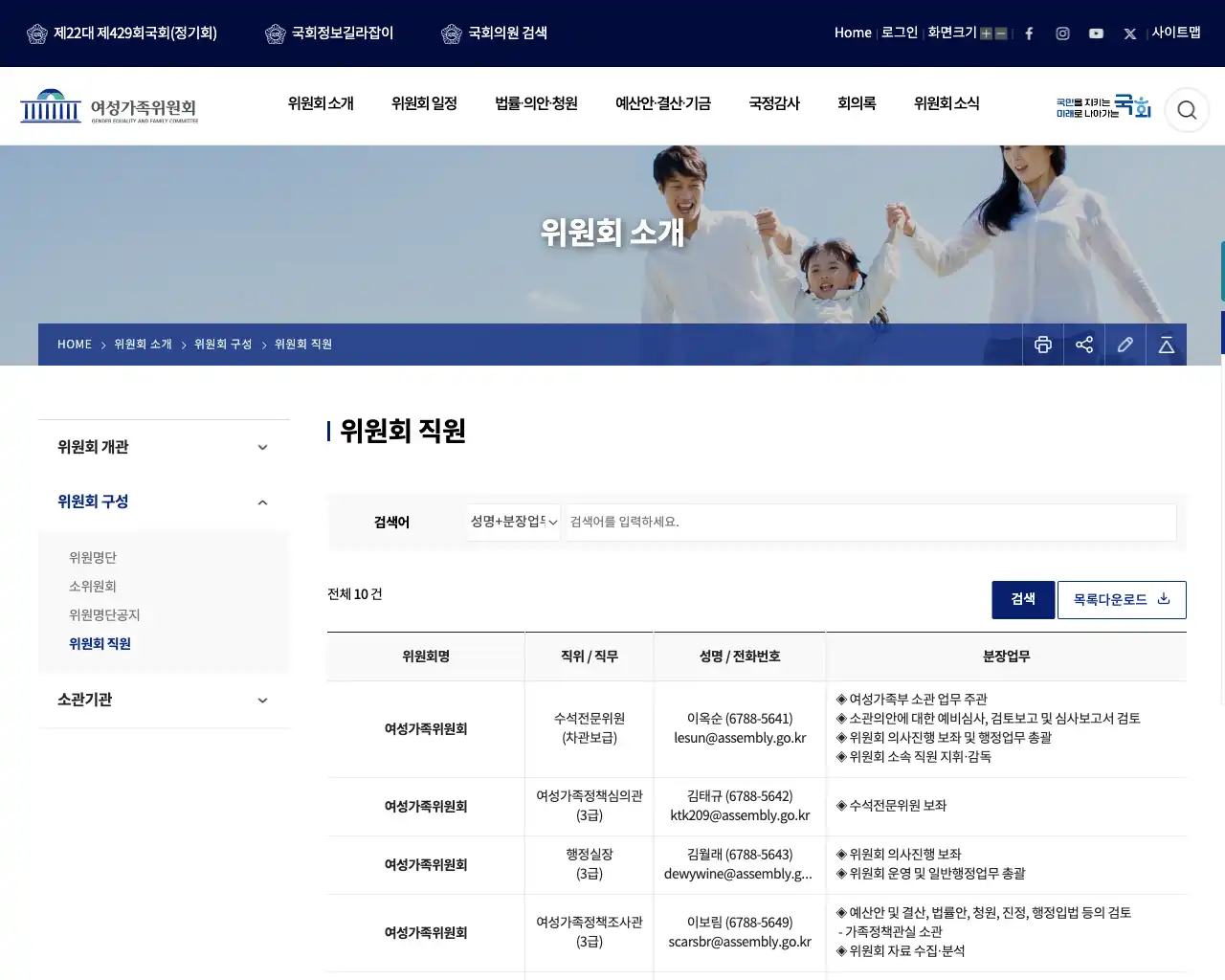Open the 법률·의안·청원 main menu

pyautogui.click(x=536, y=103)
